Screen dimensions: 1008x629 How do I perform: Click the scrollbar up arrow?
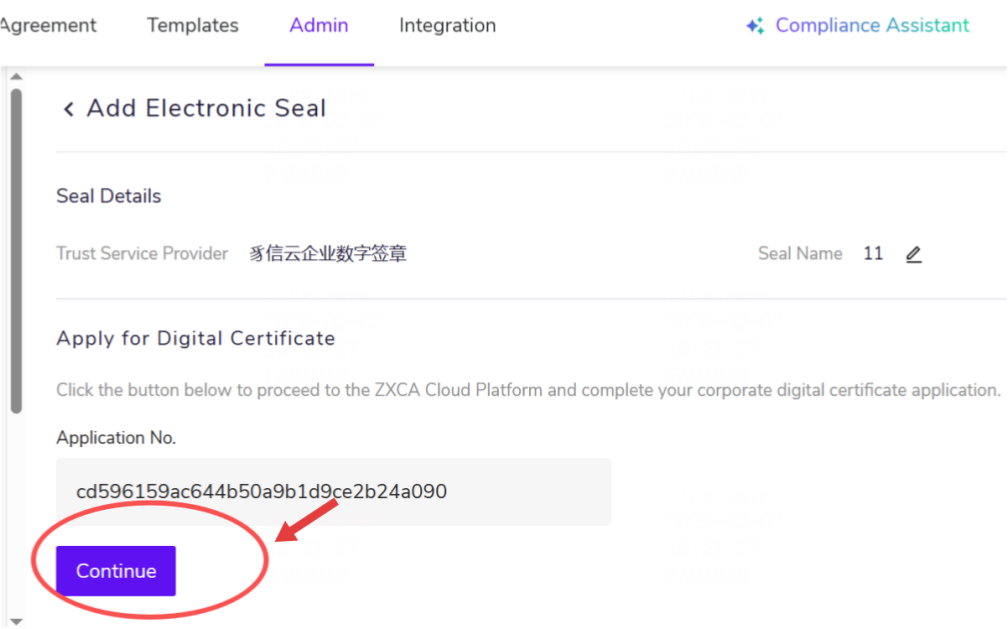(x=16, y=77)
